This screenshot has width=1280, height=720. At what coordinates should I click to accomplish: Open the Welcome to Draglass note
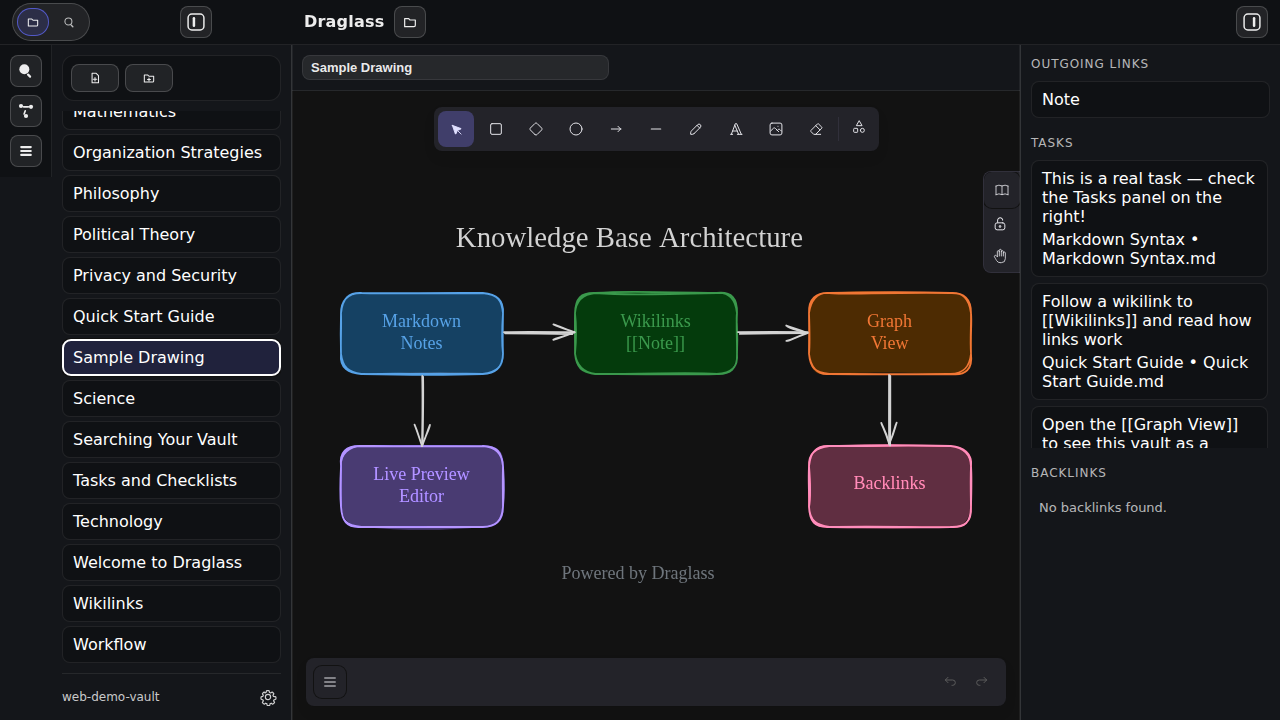(171, 563)
